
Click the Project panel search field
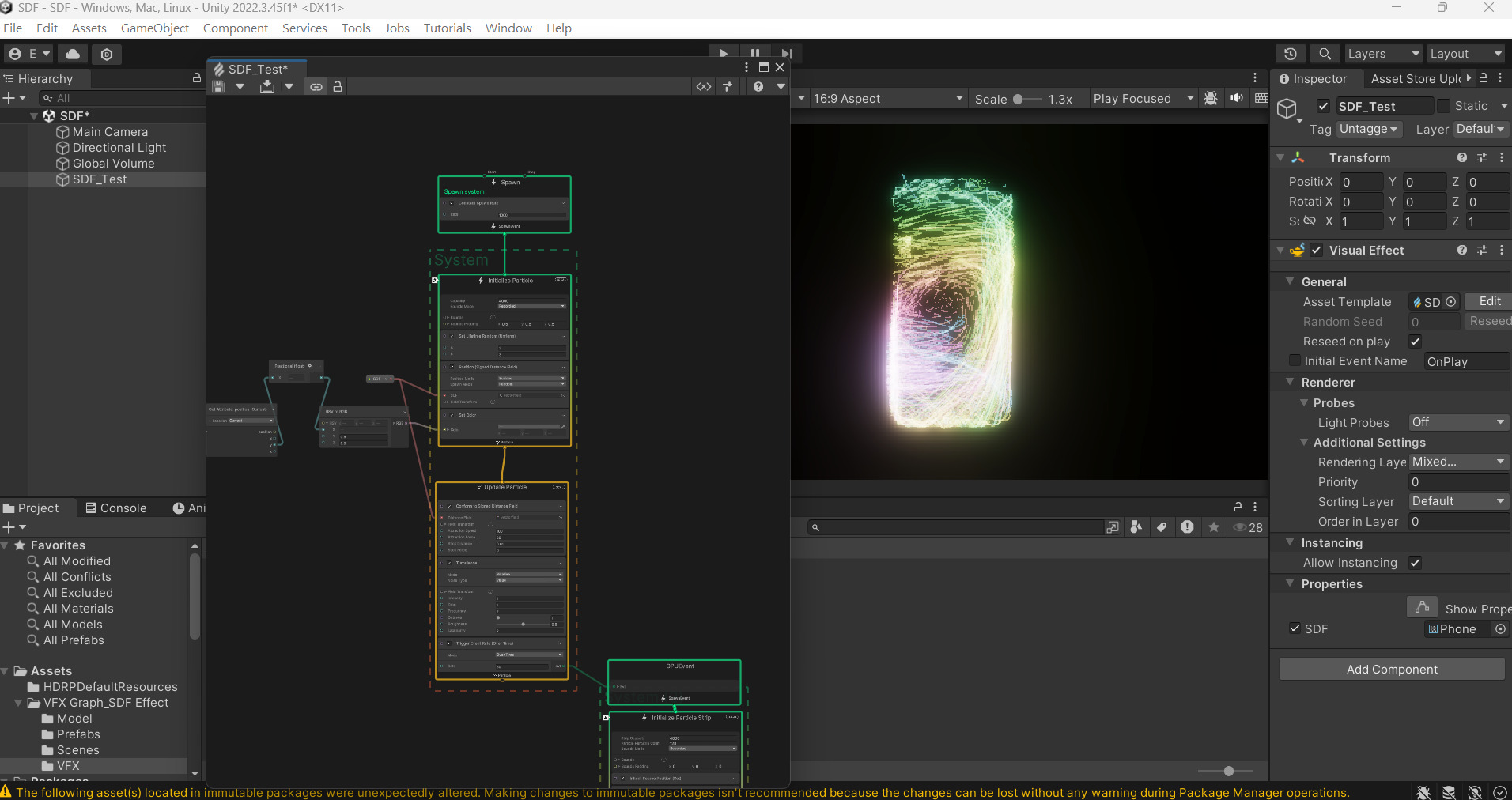pyautogui.click(x=954, y=527)
